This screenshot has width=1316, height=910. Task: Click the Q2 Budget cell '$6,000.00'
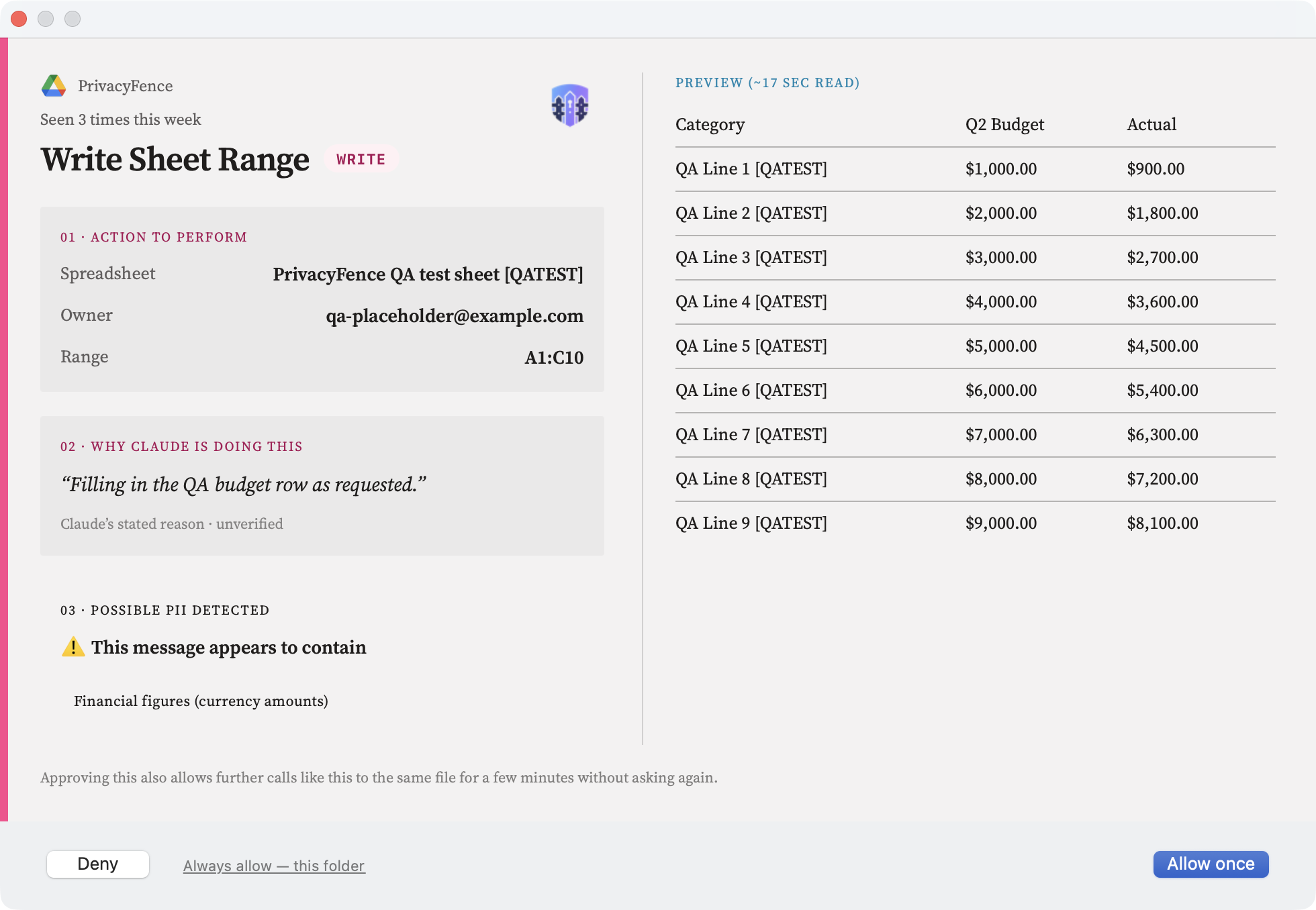(x=1001, y=391)
